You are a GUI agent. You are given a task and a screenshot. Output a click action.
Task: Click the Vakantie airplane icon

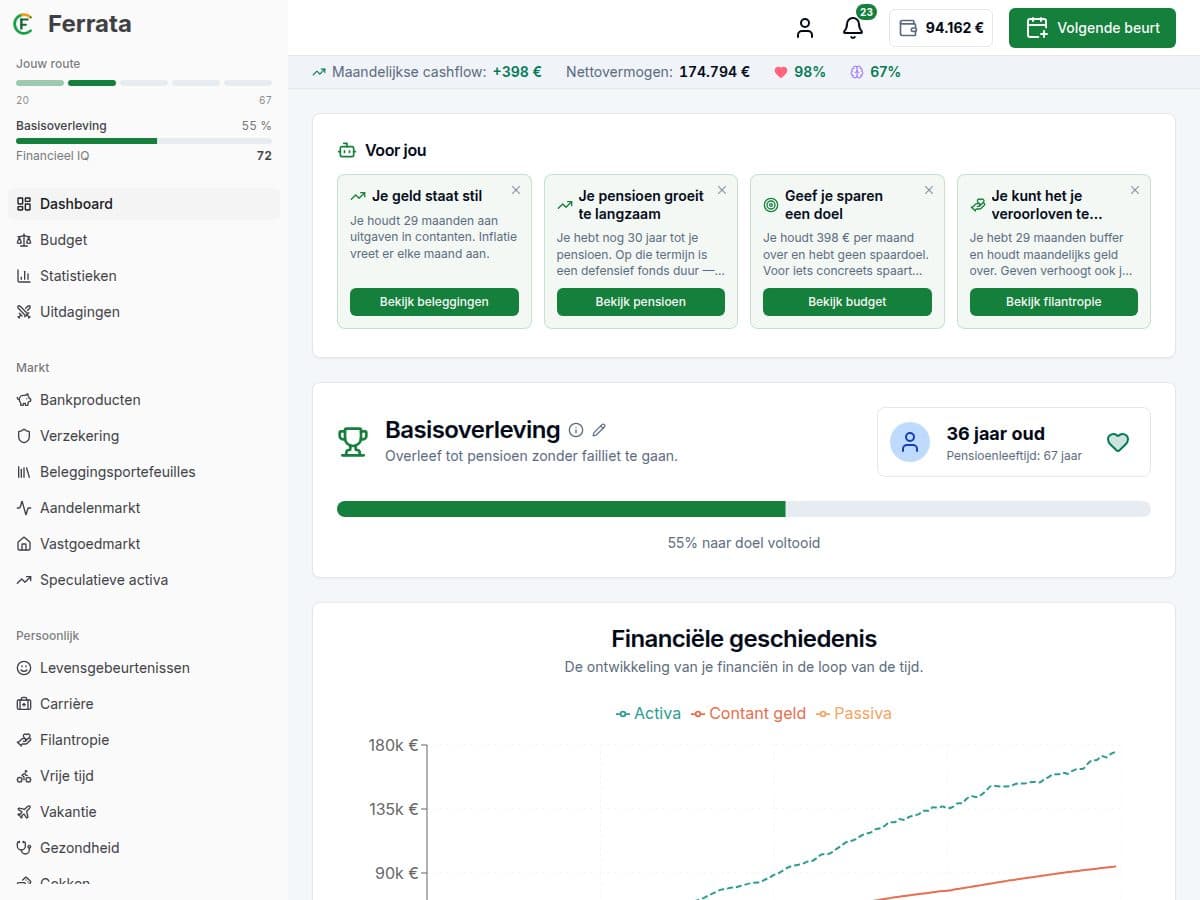click(x=24, y=812)
